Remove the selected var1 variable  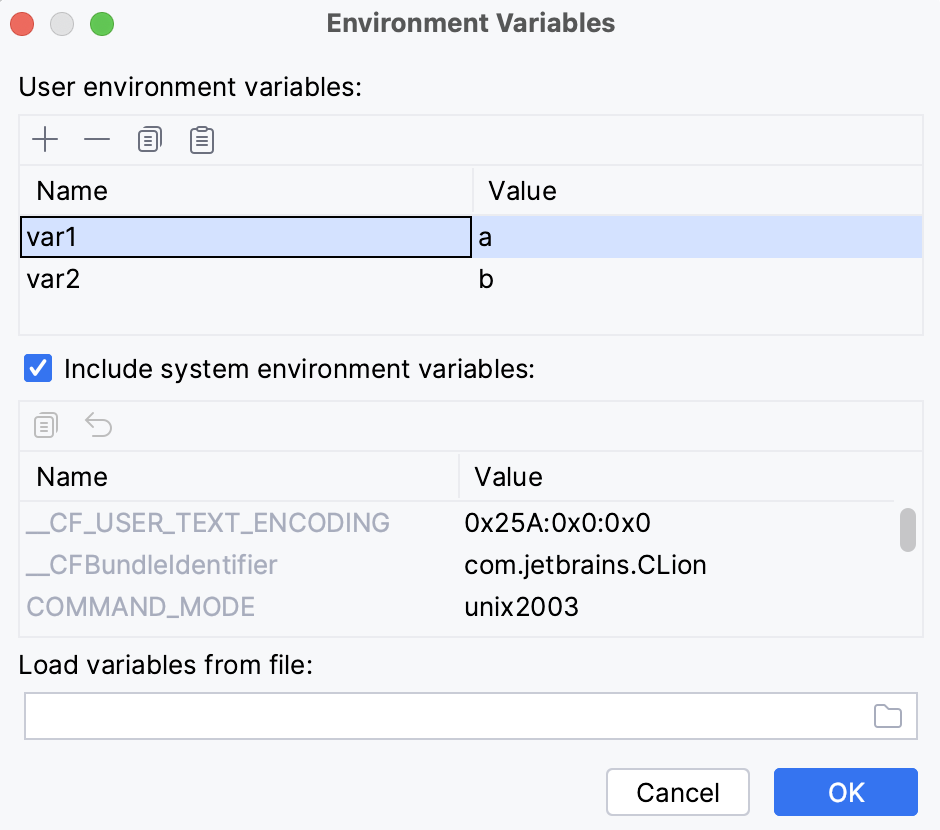[x=96, y=140]
